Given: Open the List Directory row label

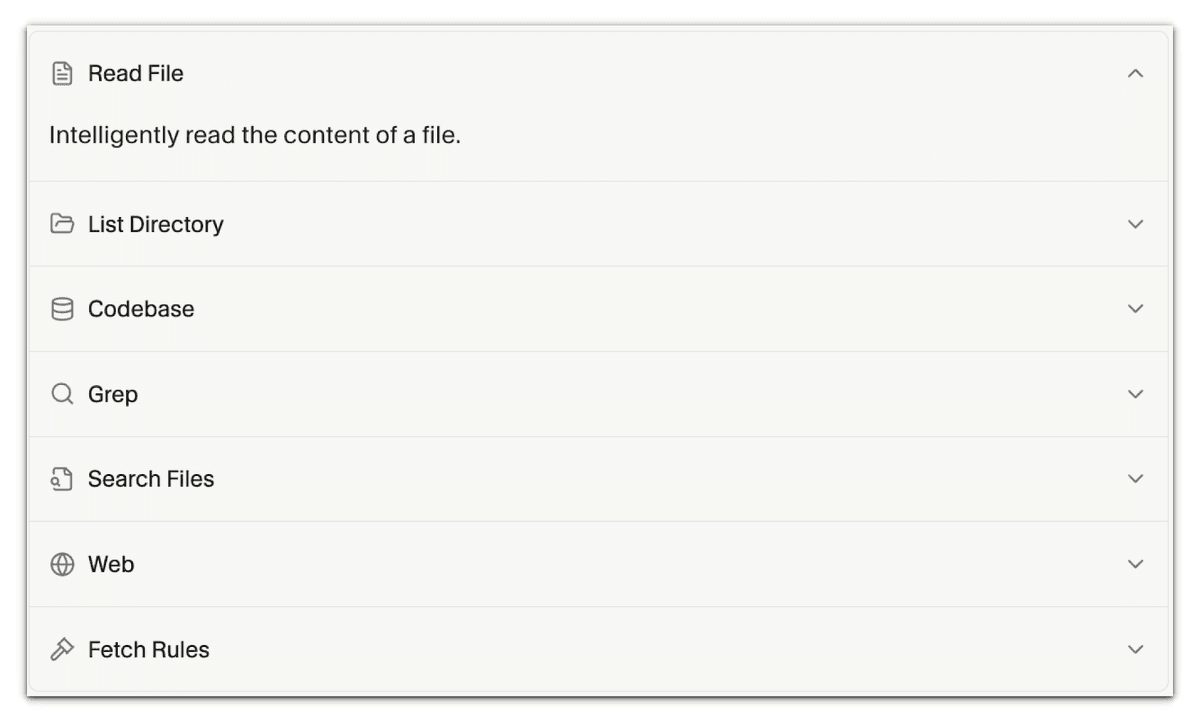Looking at the screenshot, I should click(156, 225).
